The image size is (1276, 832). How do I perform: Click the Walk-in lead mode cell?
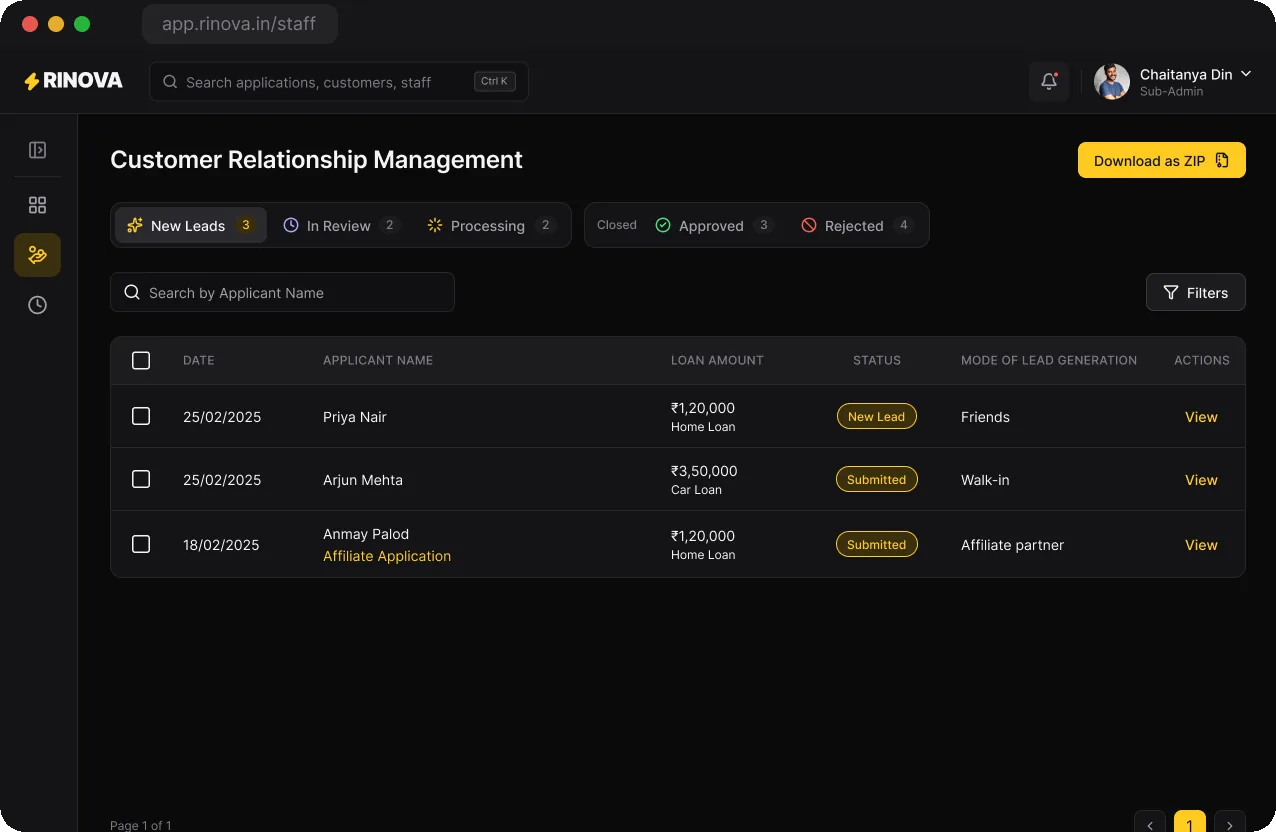pyautogui.click(x=985, y=480)
